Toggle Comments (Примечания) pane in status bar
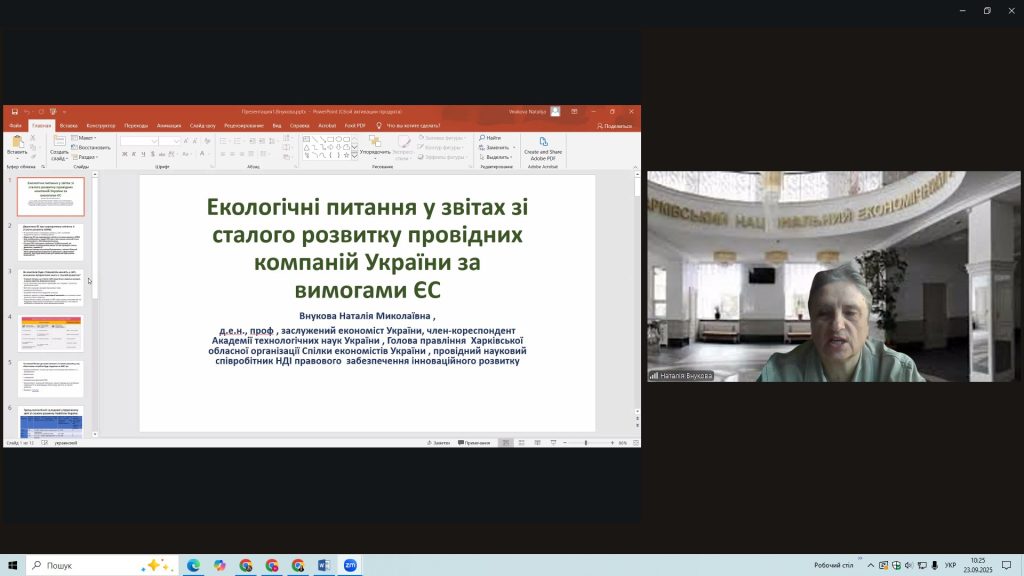 point(473,442)
